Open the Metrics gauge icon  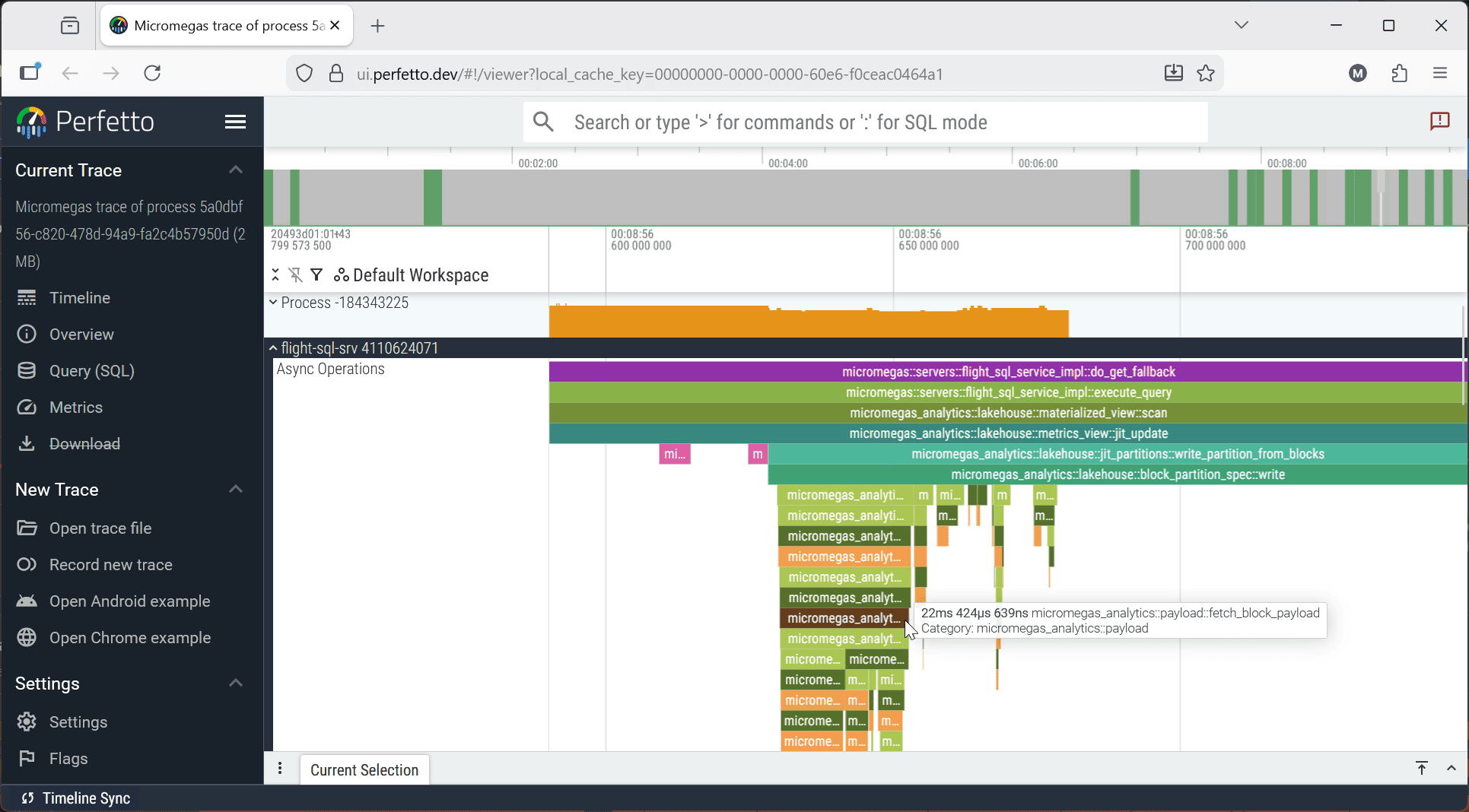click(x=27, y=408)
